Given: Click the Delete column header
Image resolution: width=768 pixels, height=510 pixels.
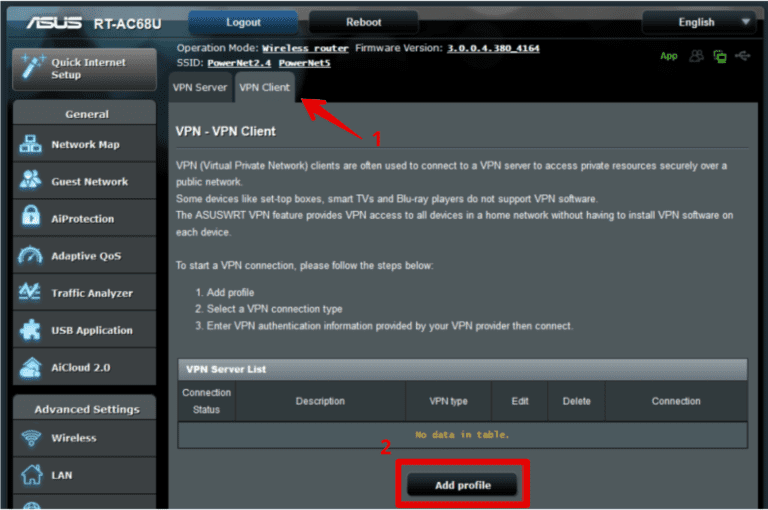Looking at the screenshot, I should [x=576, y=401].
